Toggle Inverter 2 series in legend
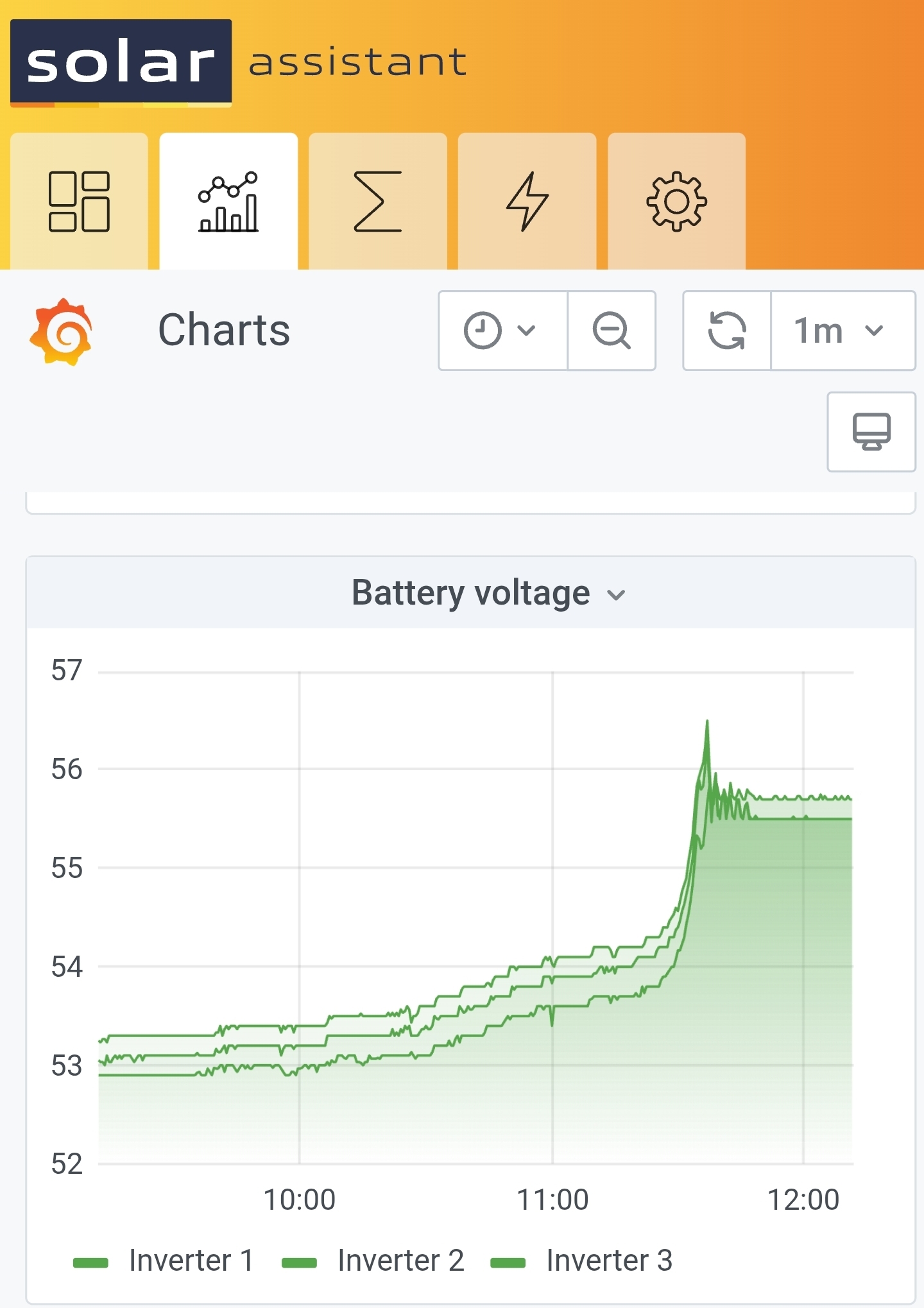This screenshot has height=1308, width=924. (401, 1261)
